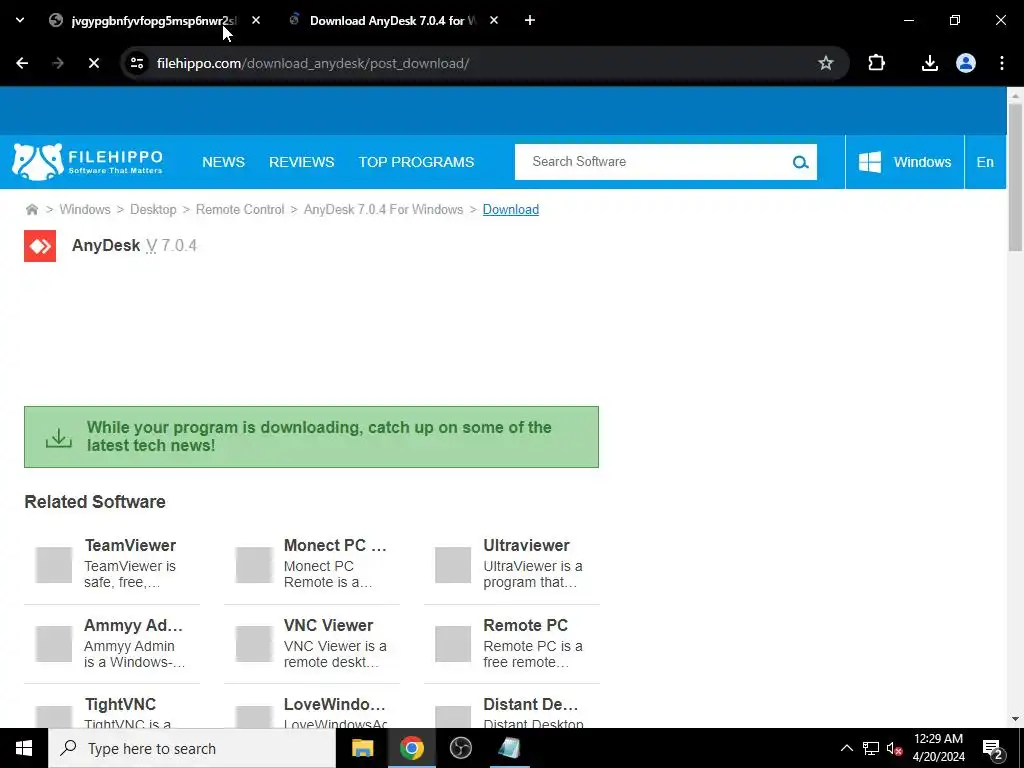Click TeamViewer thumbnail placeholder
The width and height of the screenshot is (1024, 768).
click(54, 565)
